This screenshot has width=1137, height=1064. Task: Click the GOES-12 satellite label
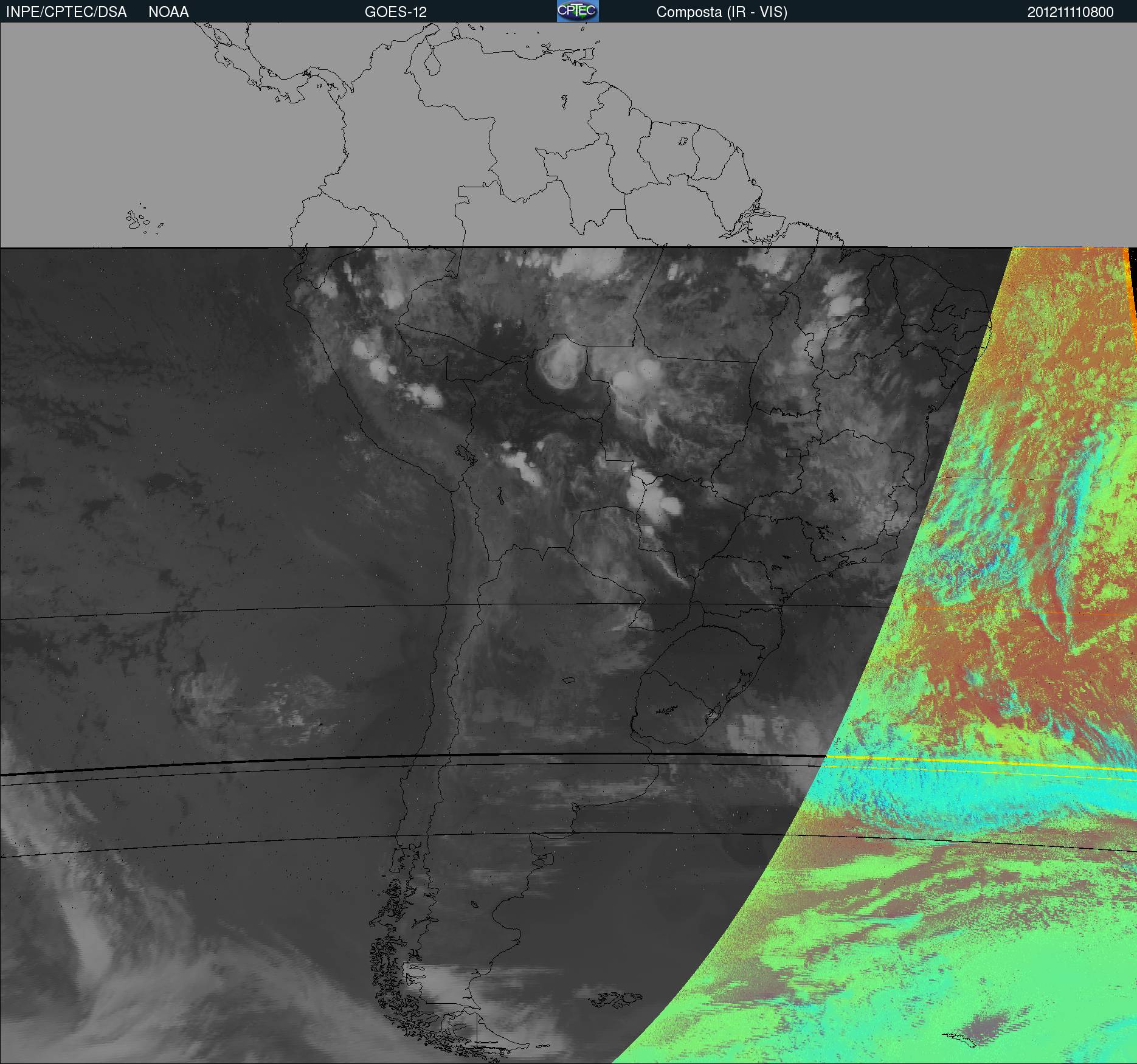(396, 12)
